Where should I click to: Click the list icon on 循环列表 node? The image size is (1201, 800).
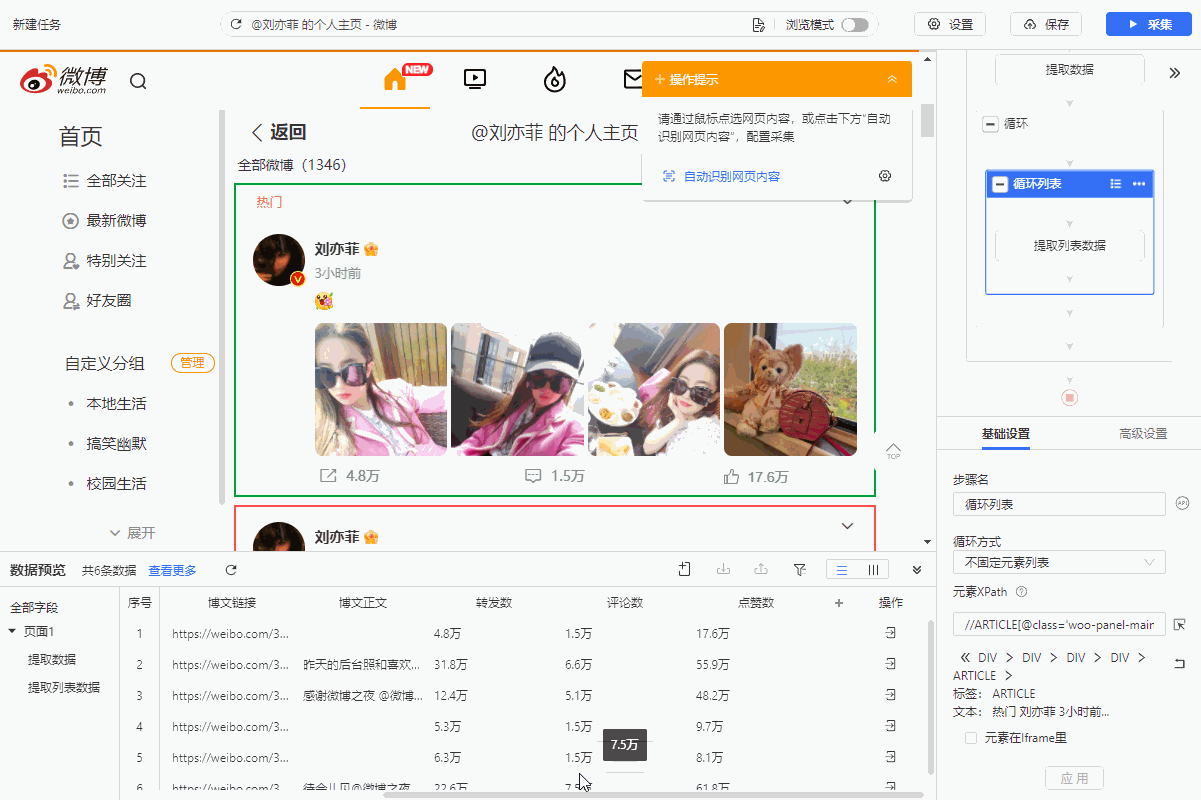coord(1116,184)
